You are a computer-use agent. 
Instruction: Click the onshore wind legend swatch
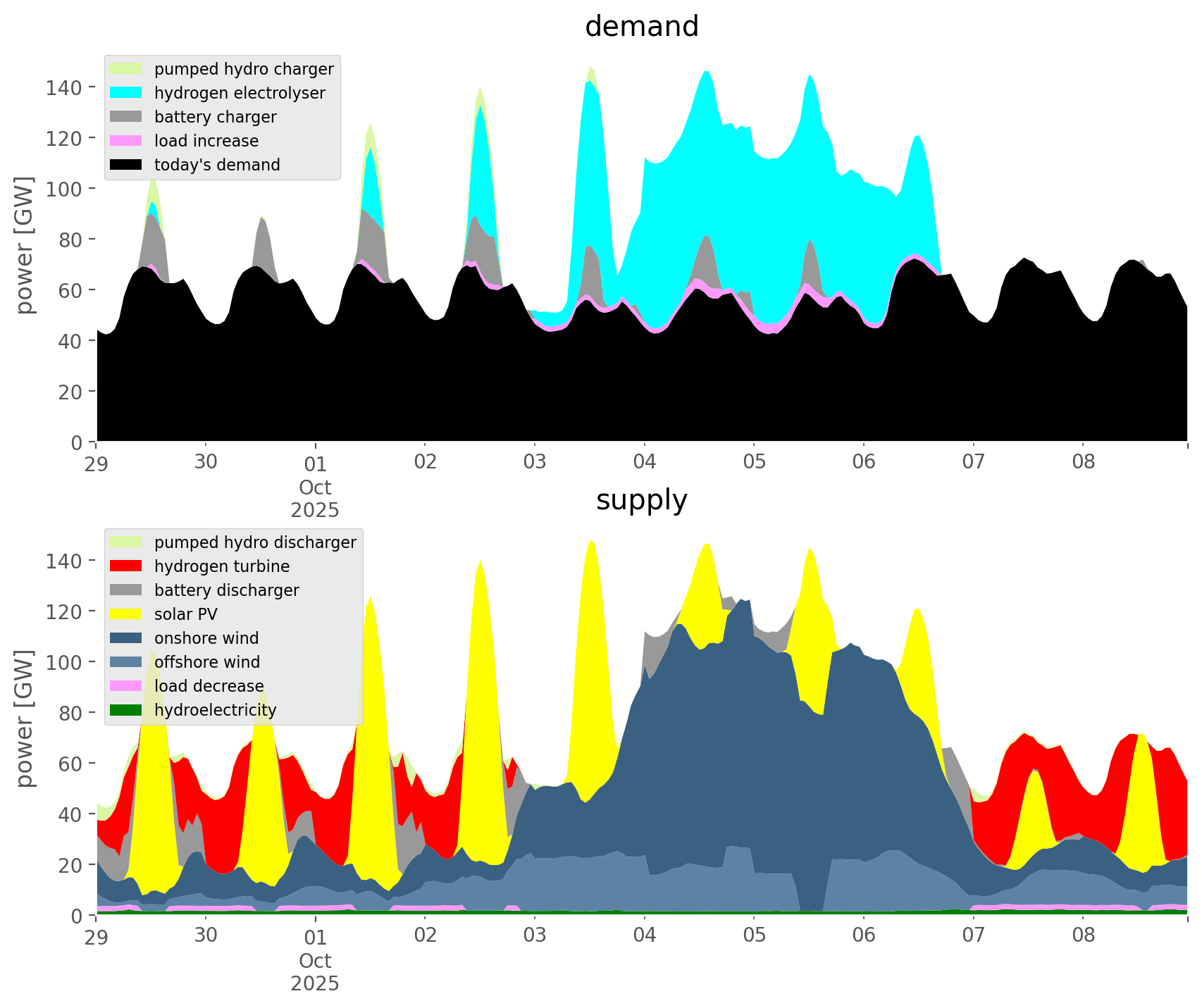pos(127,638)
